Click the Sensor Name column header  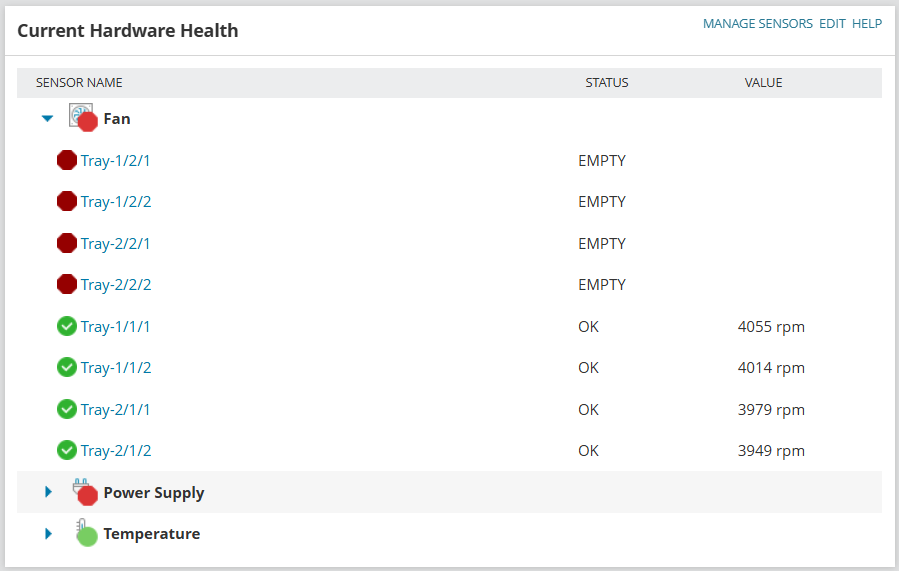[79, 82]
